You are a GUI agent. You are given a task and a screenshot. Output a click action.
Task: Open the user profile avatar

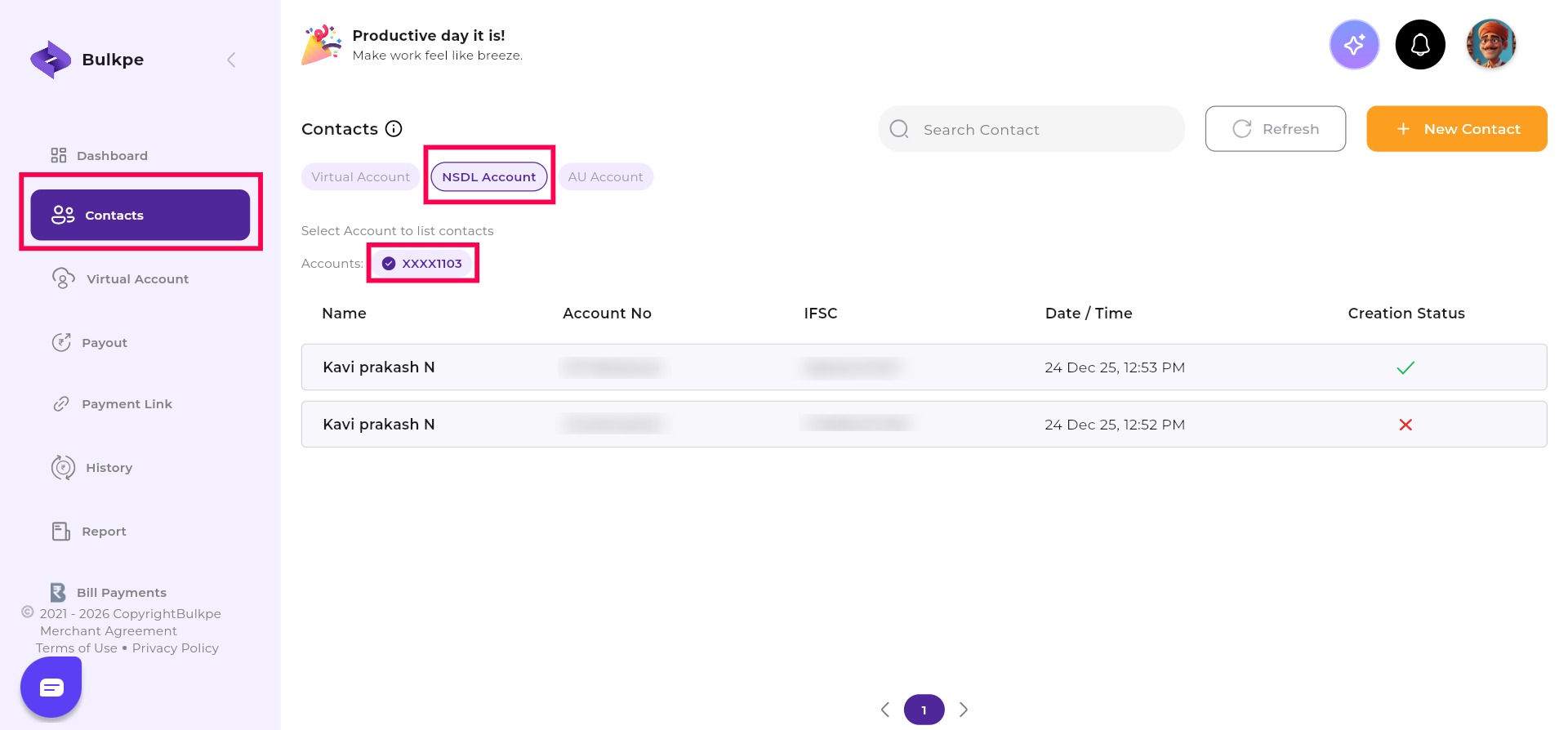point(1490,45)
